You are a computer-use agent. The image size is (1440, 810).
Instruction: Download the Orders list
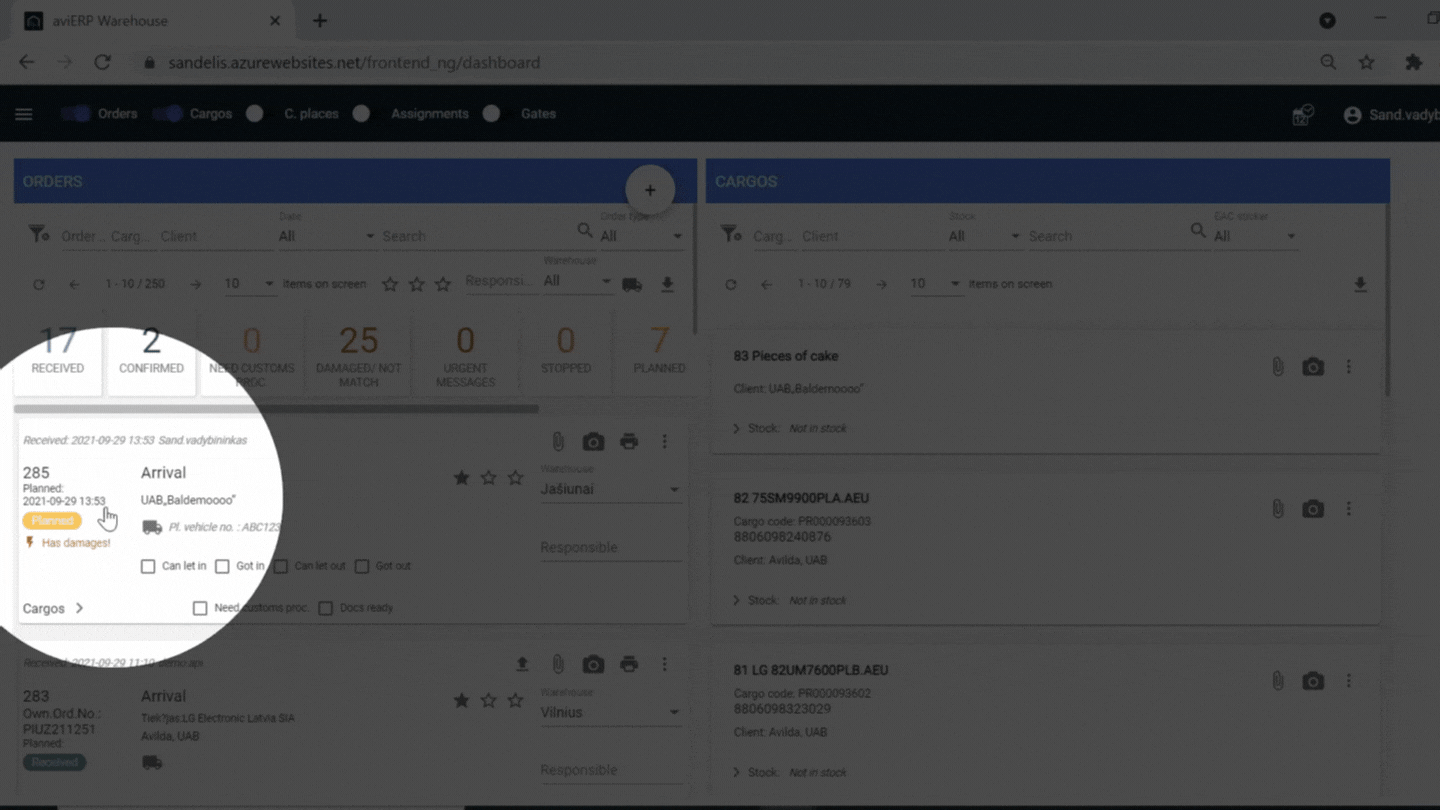pyautogui.click(x=667, y=284)
